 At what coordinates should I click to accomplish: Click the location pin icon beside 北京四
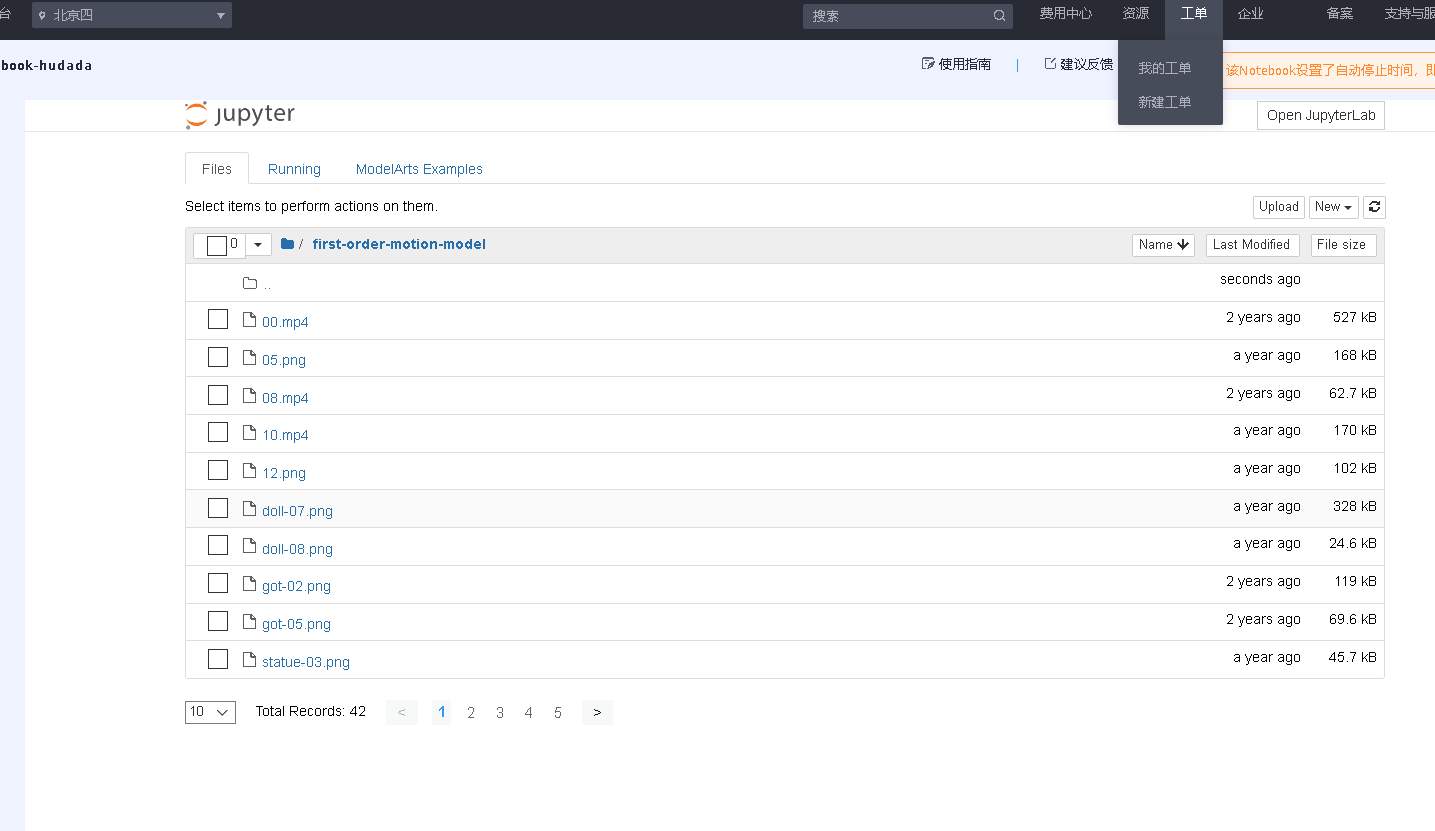[42, 16]
